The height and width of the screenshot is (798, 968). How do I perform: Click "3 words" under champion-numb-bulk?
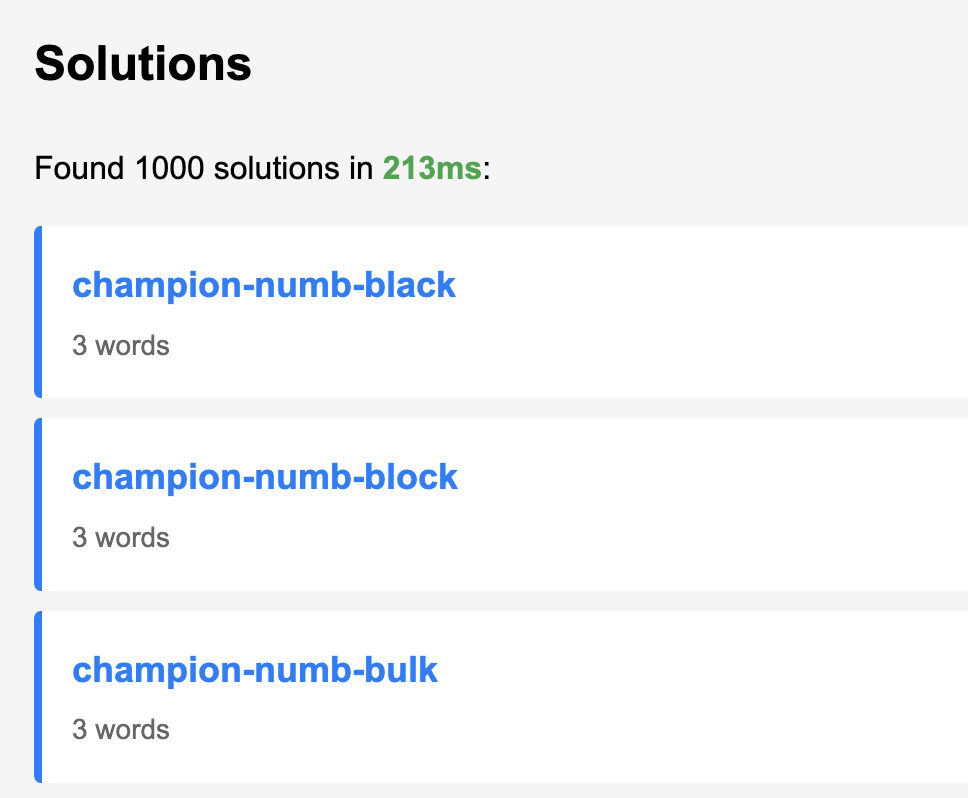[x=121, y=729]
